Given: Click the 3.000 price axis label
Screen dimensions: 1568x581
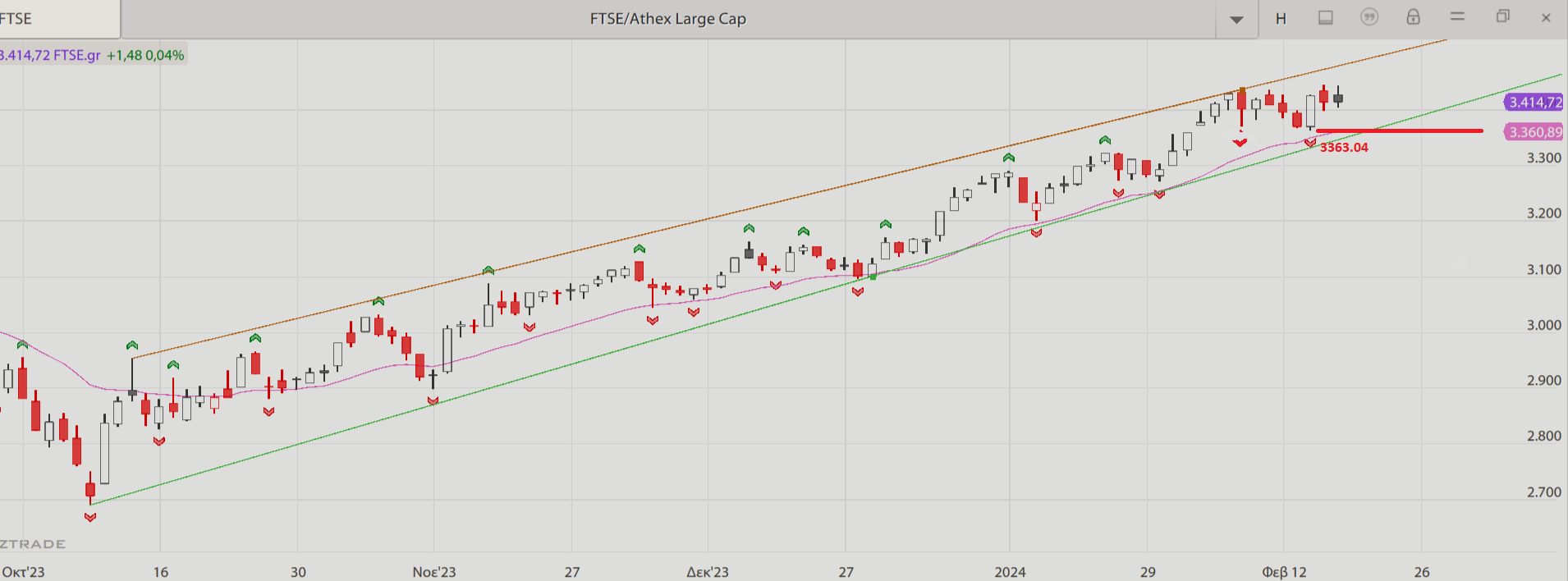Looking at the screenshot, I should click(x=1544, y=325).
